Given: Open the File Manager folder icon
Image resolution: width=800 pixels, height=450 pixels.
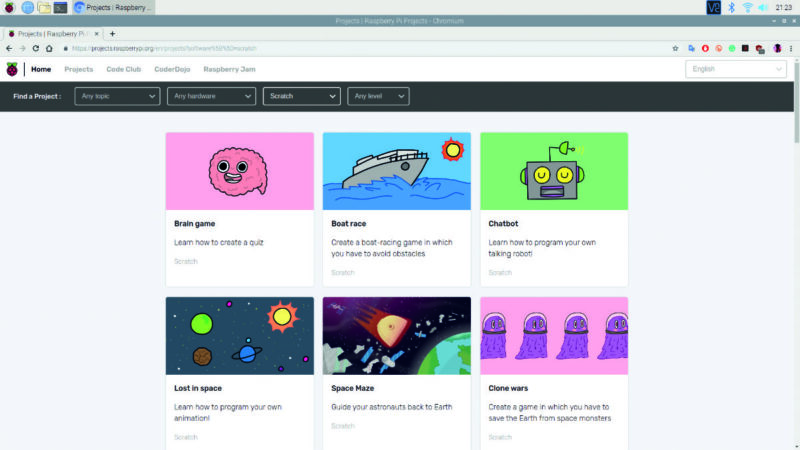Looking at the screenshot, I should [44, 7].
